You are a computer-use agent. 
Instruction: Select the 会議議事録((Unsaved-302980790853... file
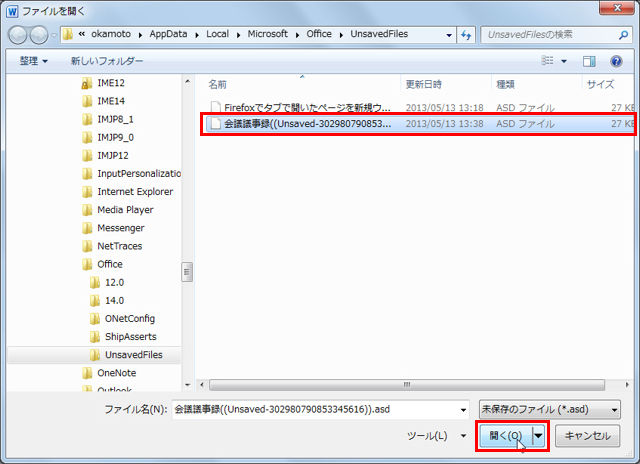point(420,124)
